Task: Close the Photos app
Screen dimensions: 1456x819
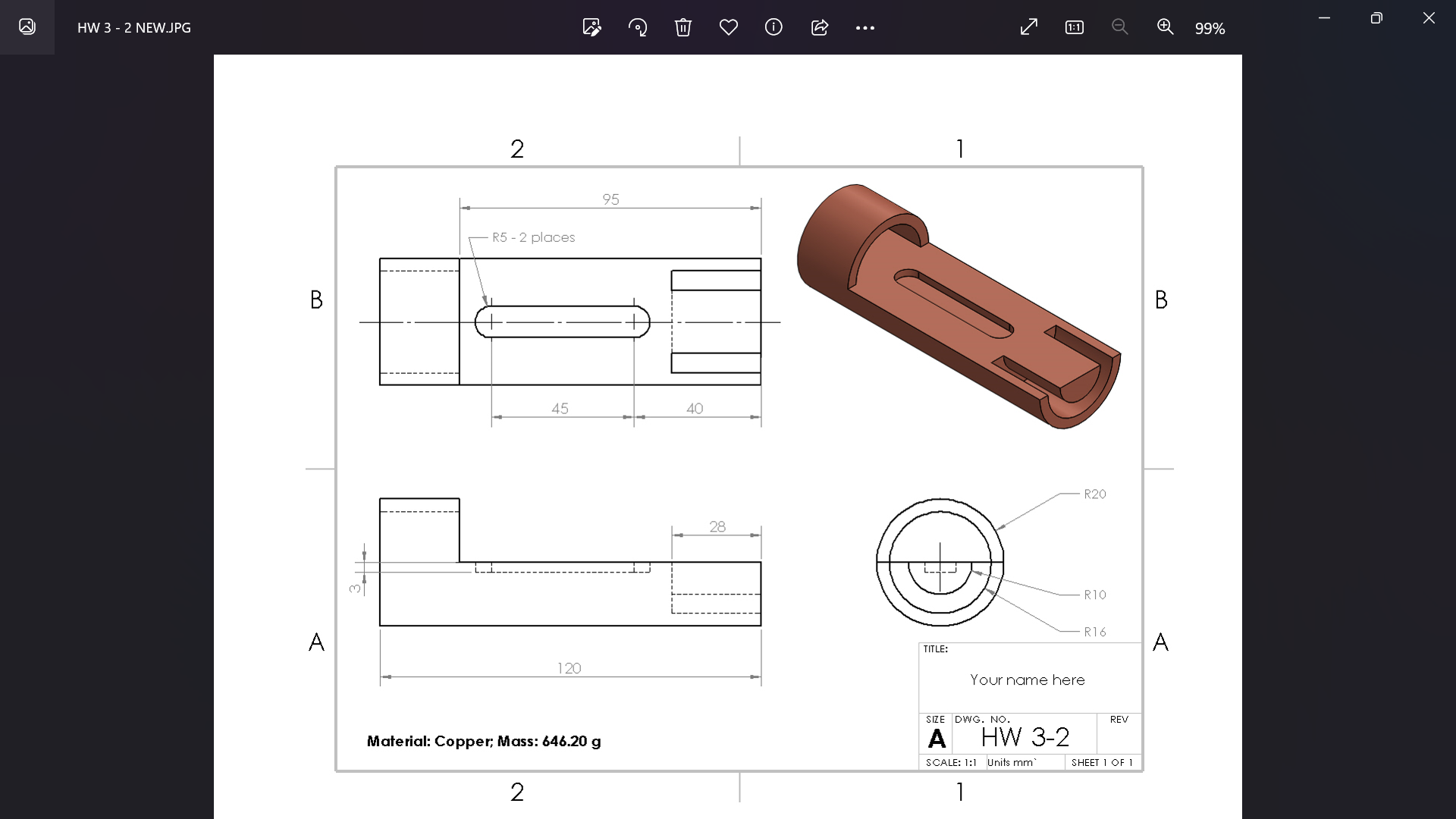Action: (1429, 17)
